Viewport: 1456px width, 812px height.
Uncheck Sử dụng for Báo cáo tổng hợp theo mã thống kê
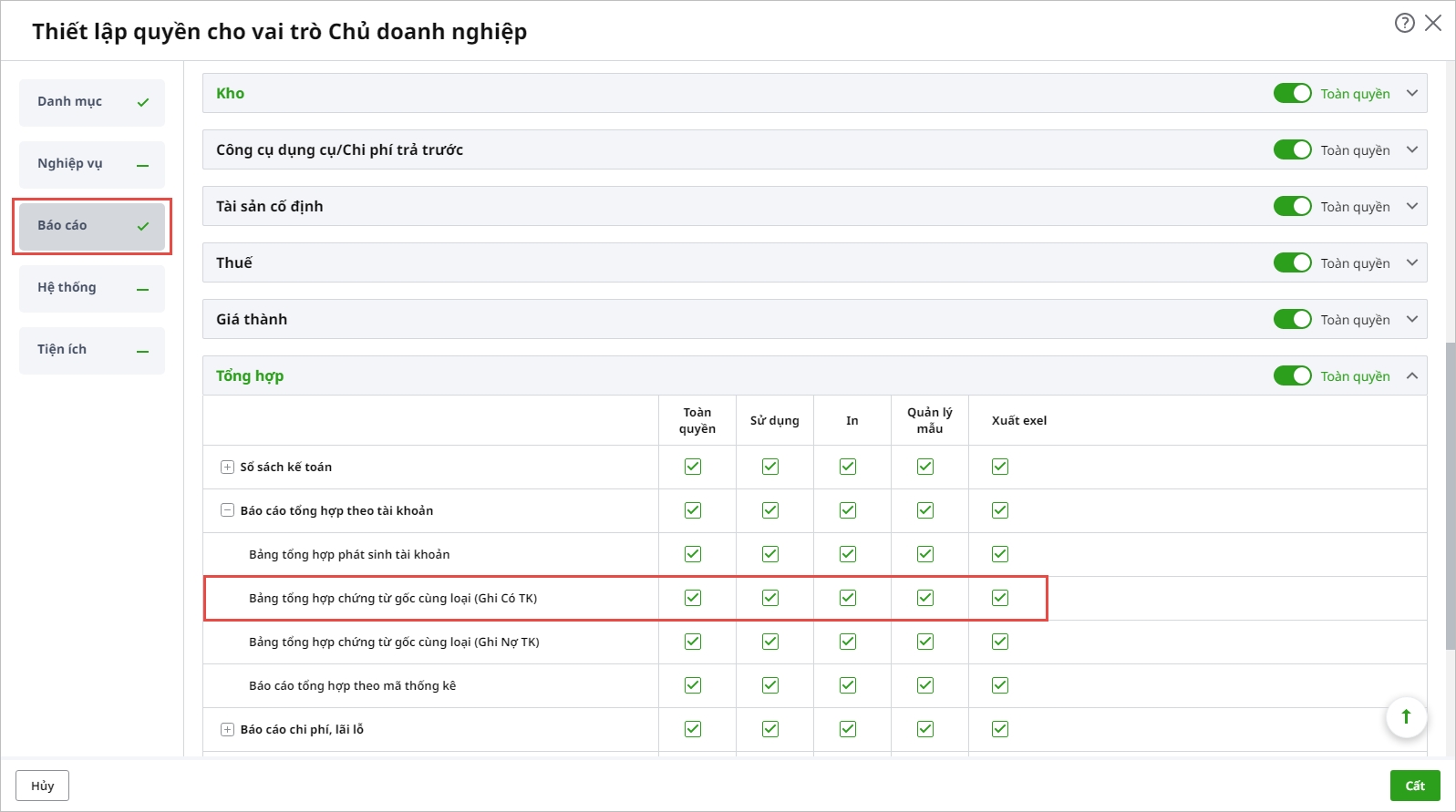pyautogui.click(x=770, y=685)
